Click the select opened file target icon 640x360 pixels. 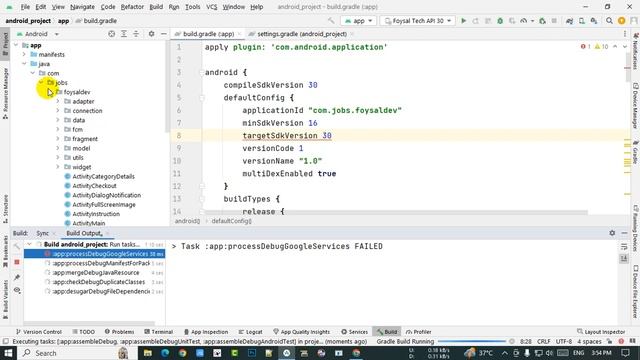coord(111,34)
